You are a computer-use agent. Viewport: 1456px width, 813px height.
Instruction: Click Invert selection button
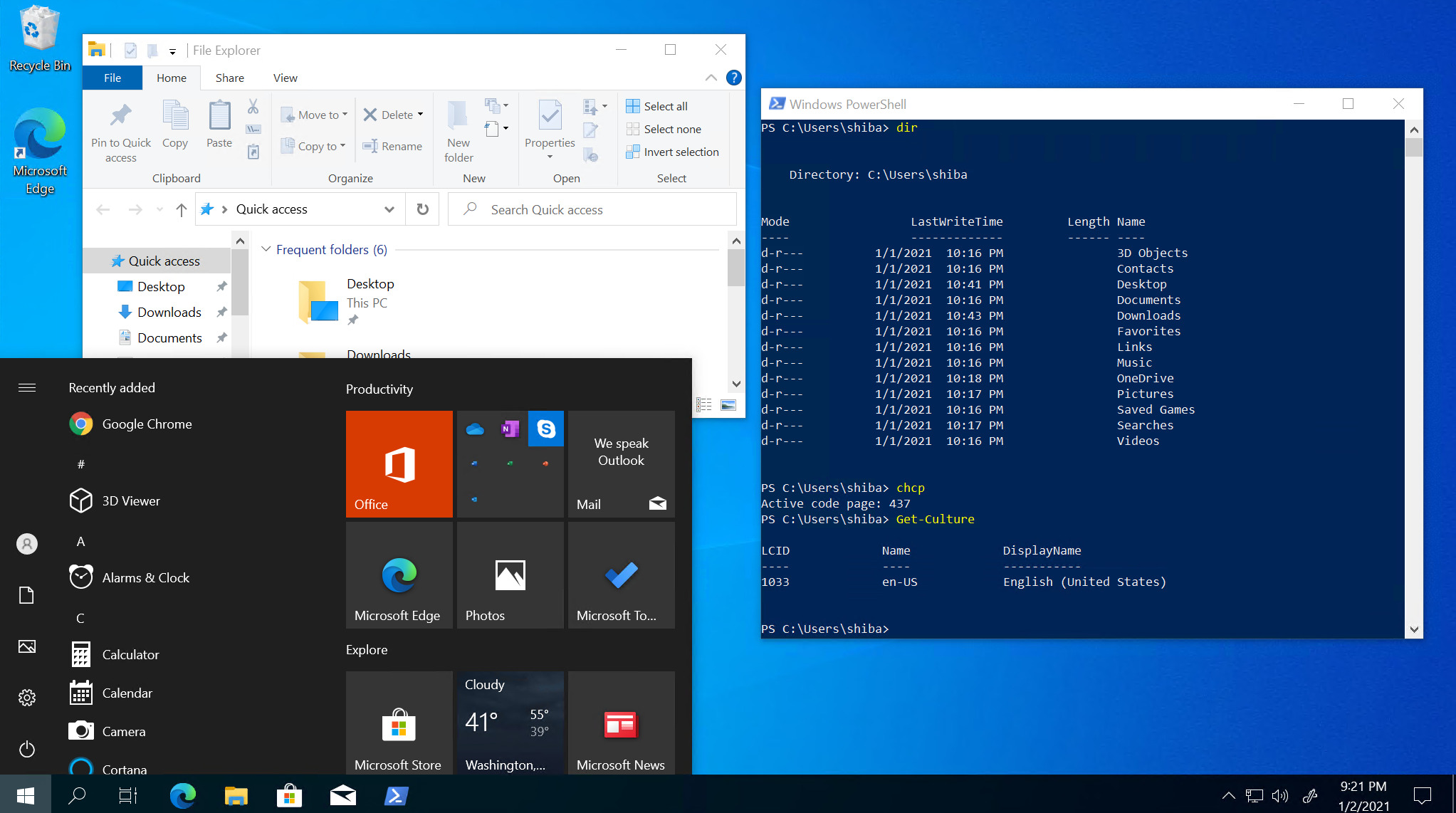673,152
